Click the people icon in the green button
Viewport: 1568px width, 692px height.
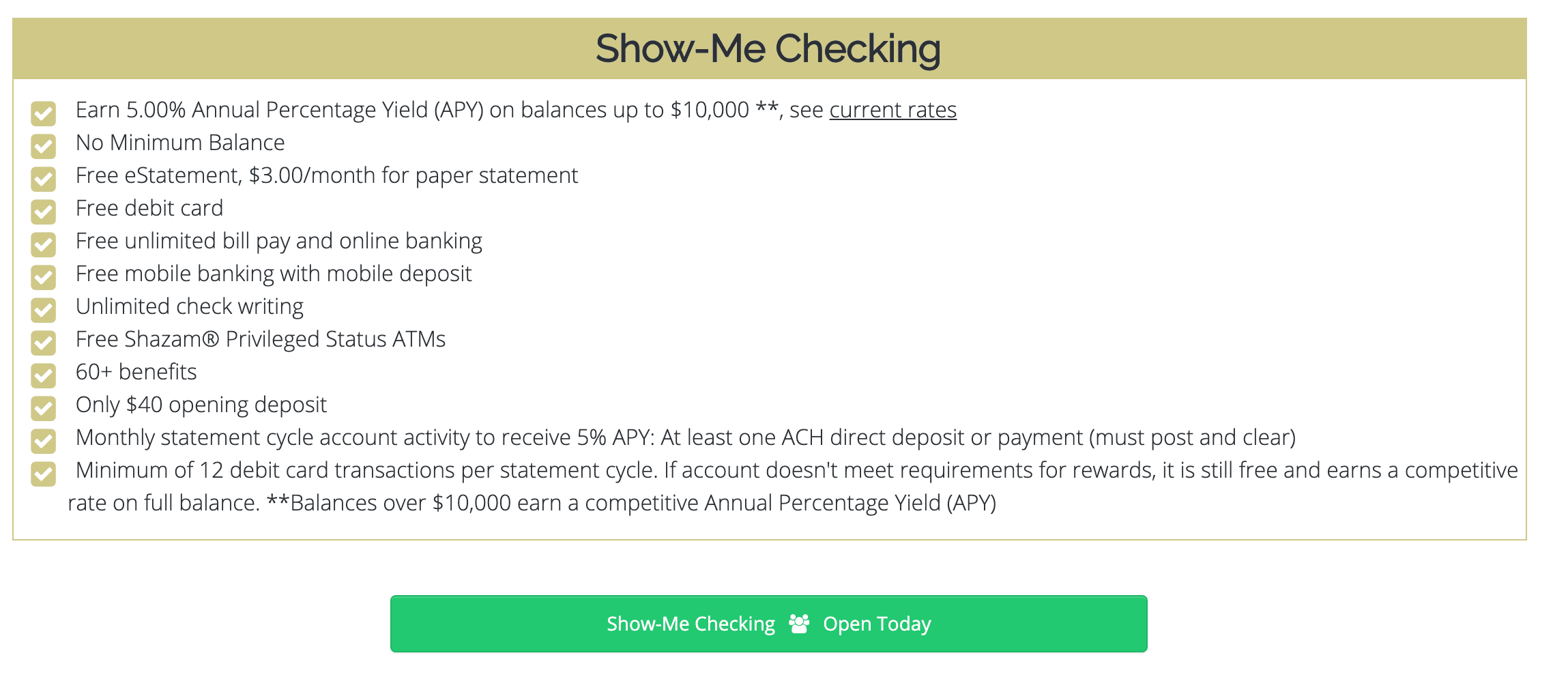799,624
